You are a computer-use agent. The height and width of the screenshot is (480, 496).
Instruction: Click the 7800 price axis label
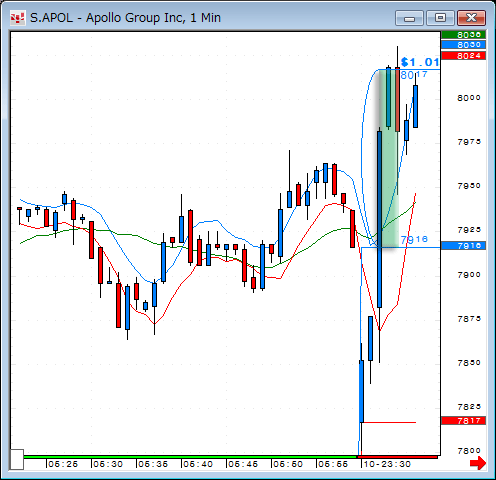pos(469,451)
